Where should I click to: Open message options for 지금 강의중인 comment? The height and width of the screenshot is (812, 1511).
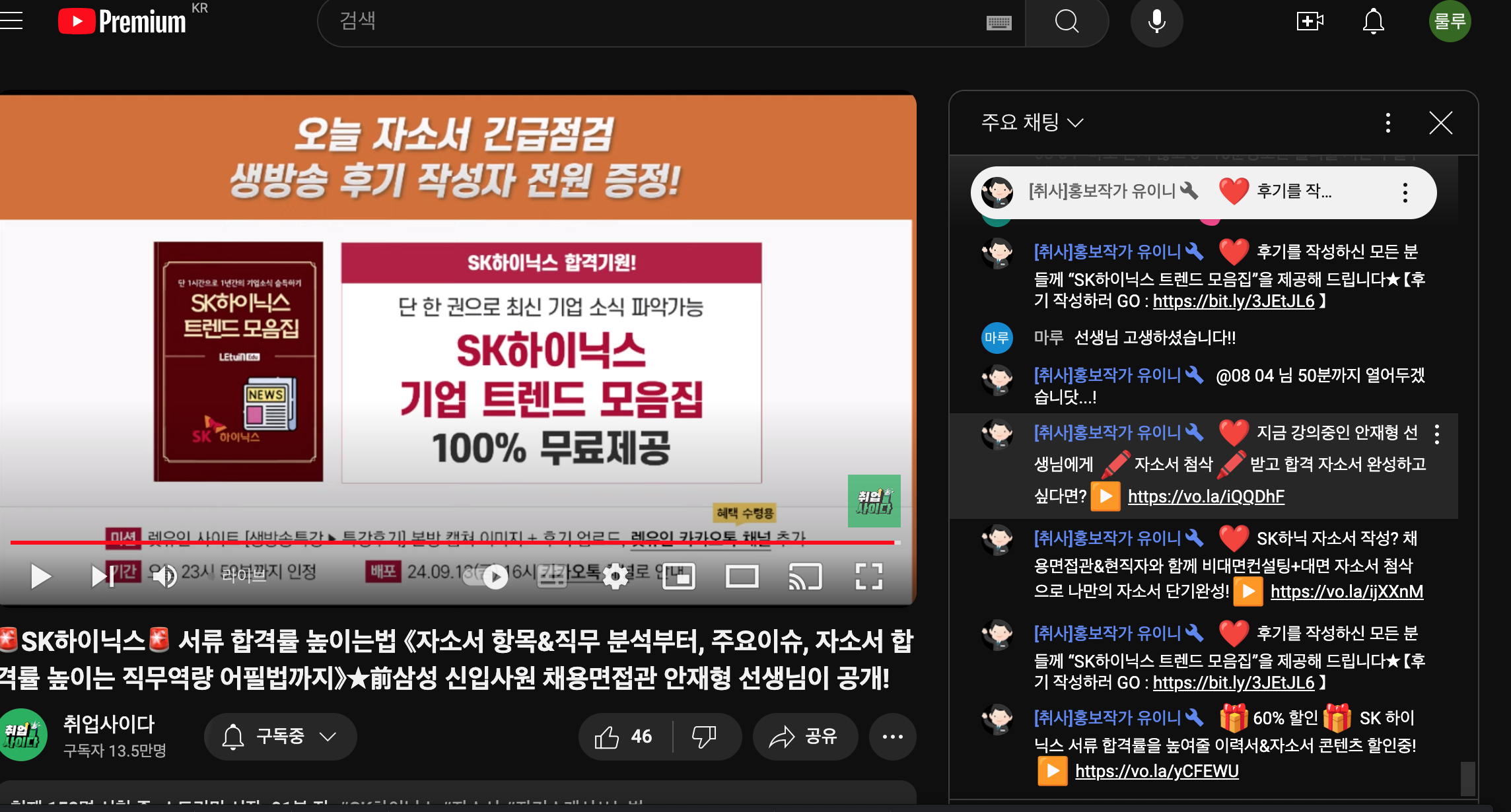[1437, 434]
